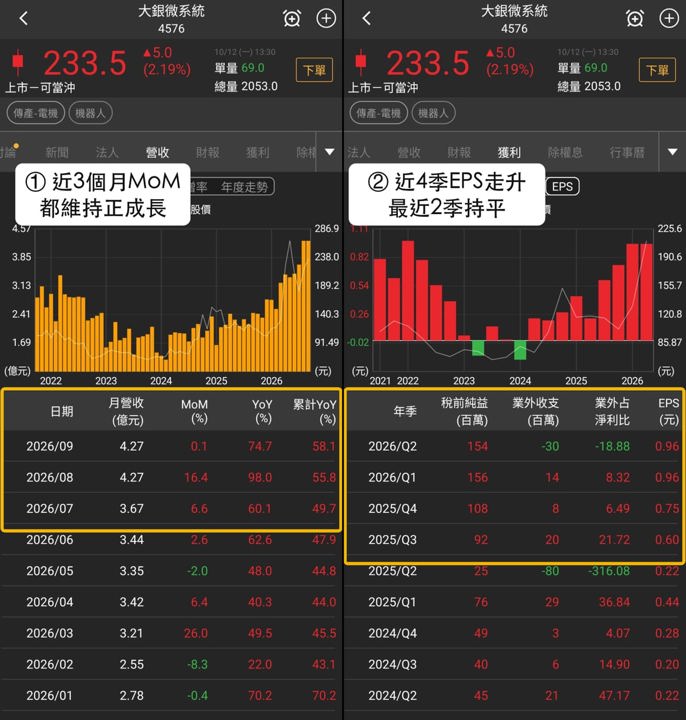Viewport: 686px width, 720px height.
Task: Select 2026/Q1 earnings row
Action: point(515,478)
